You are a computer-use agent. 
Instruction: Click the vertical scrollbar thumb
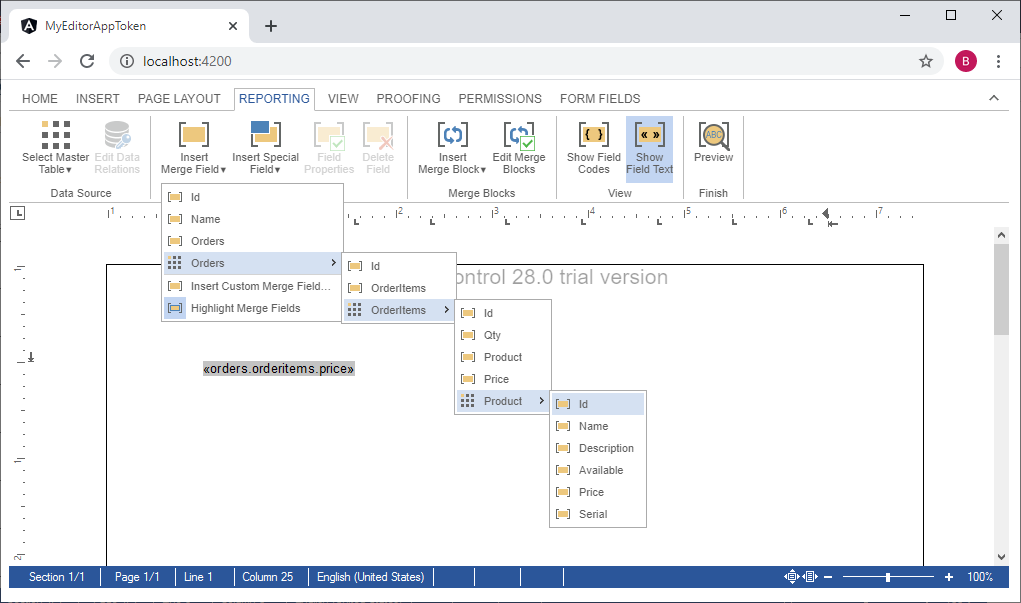tap(1001, 290)
